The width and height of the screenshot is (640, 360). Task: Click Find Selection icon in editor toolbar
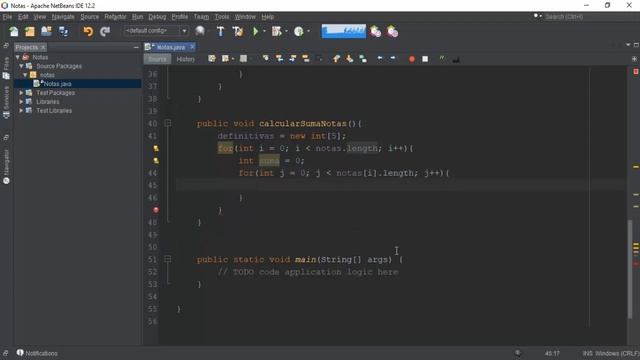(266, 59)
